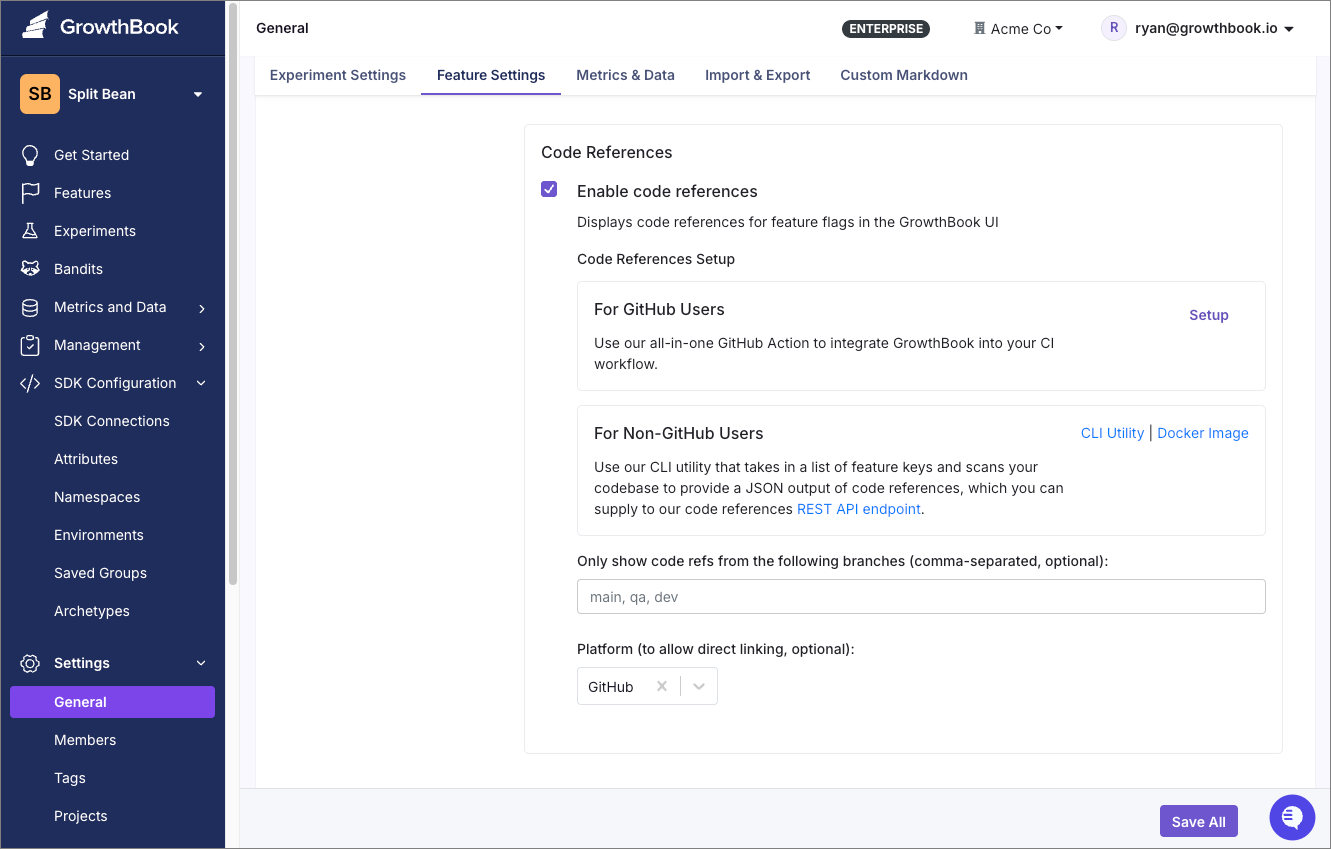
Task: Remove GitHub from the Platform selection
Action: [x=662, y=686]
